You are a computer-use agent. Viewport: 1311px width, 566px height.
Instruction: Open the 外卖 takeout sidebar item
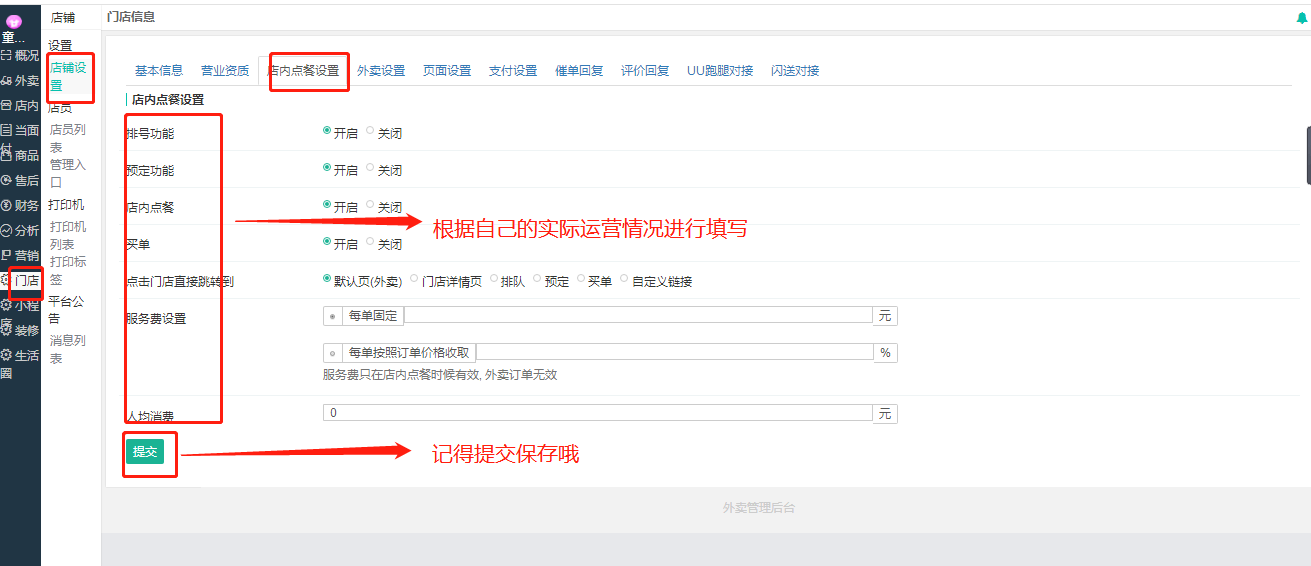click(20, 80)
